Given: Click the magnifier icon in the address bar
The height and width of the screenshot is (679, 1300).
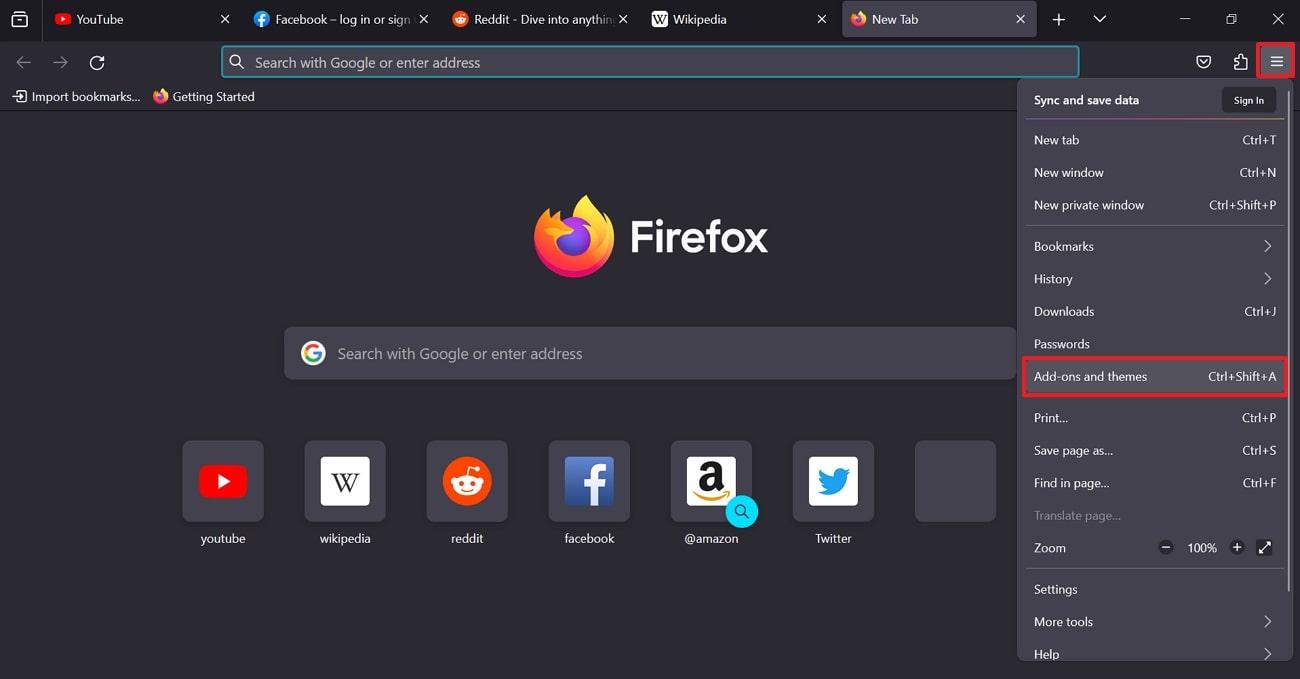Looking at the screenshot, I should click(x=236, y=62).
